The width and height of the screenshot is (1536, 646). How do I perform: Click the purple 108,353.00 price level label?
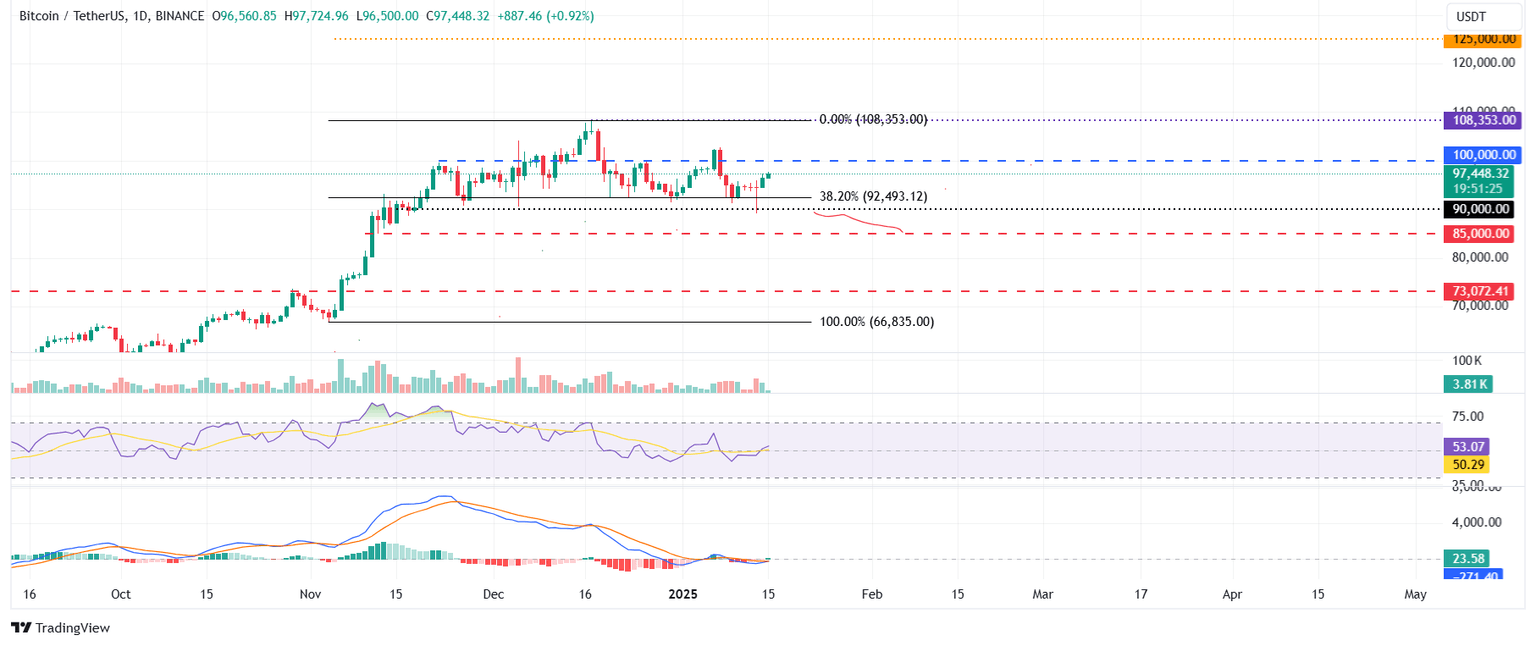[x=1480, y=120]
